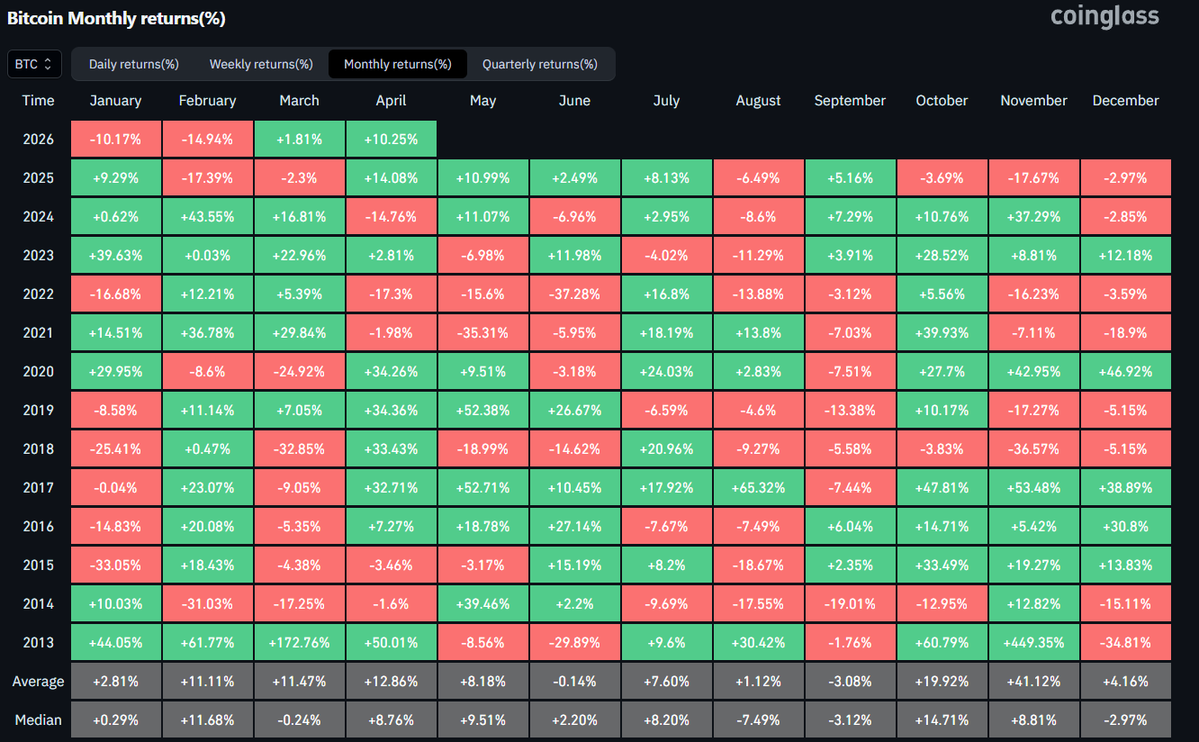Screen dimensions: 1199x742
Task: Click April 2026 cell showing +10.25%
Action: [391, 140]
